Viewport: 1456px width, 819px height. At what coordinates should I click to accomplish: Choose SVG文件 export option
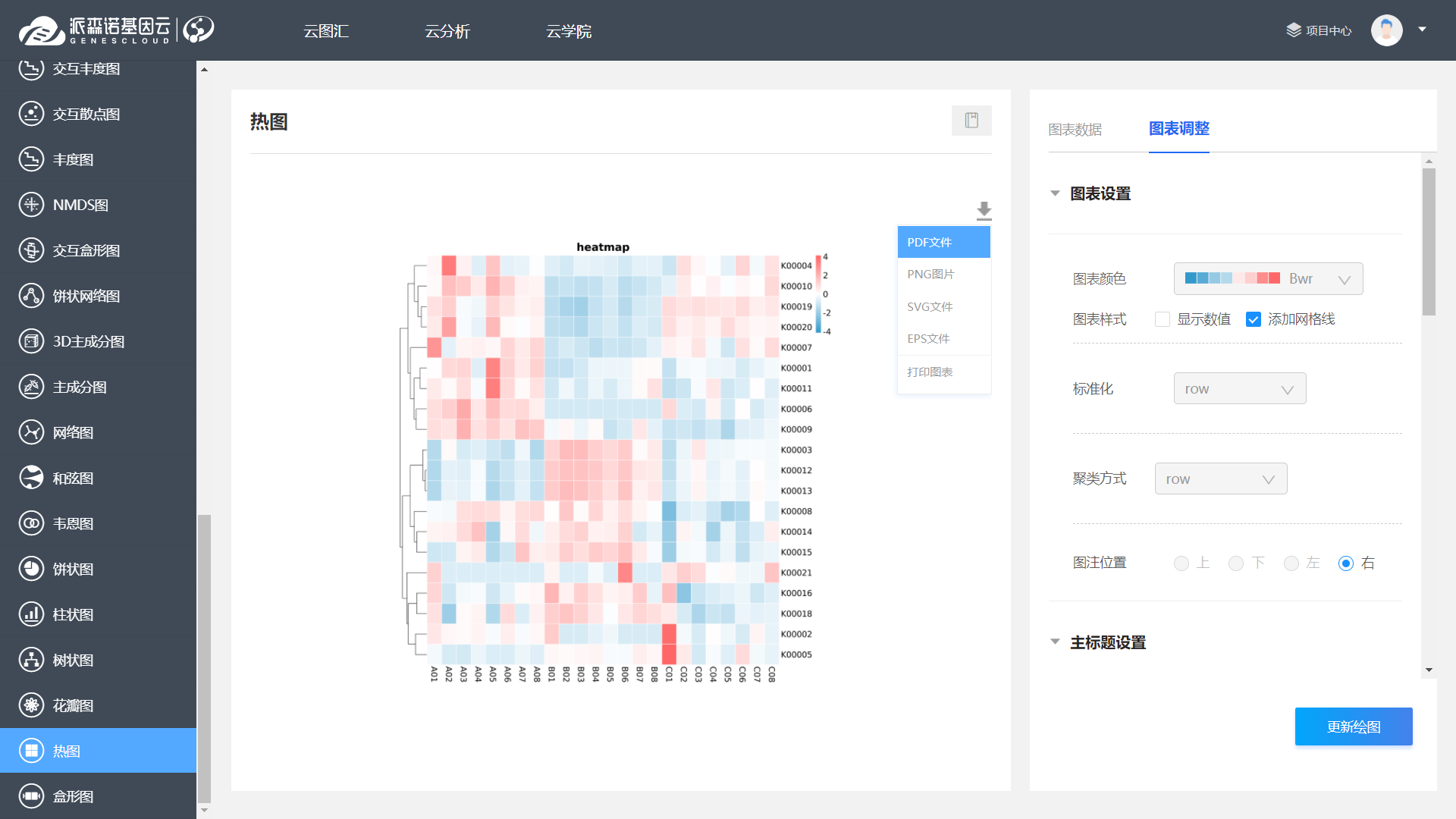[x=944, y=306]
